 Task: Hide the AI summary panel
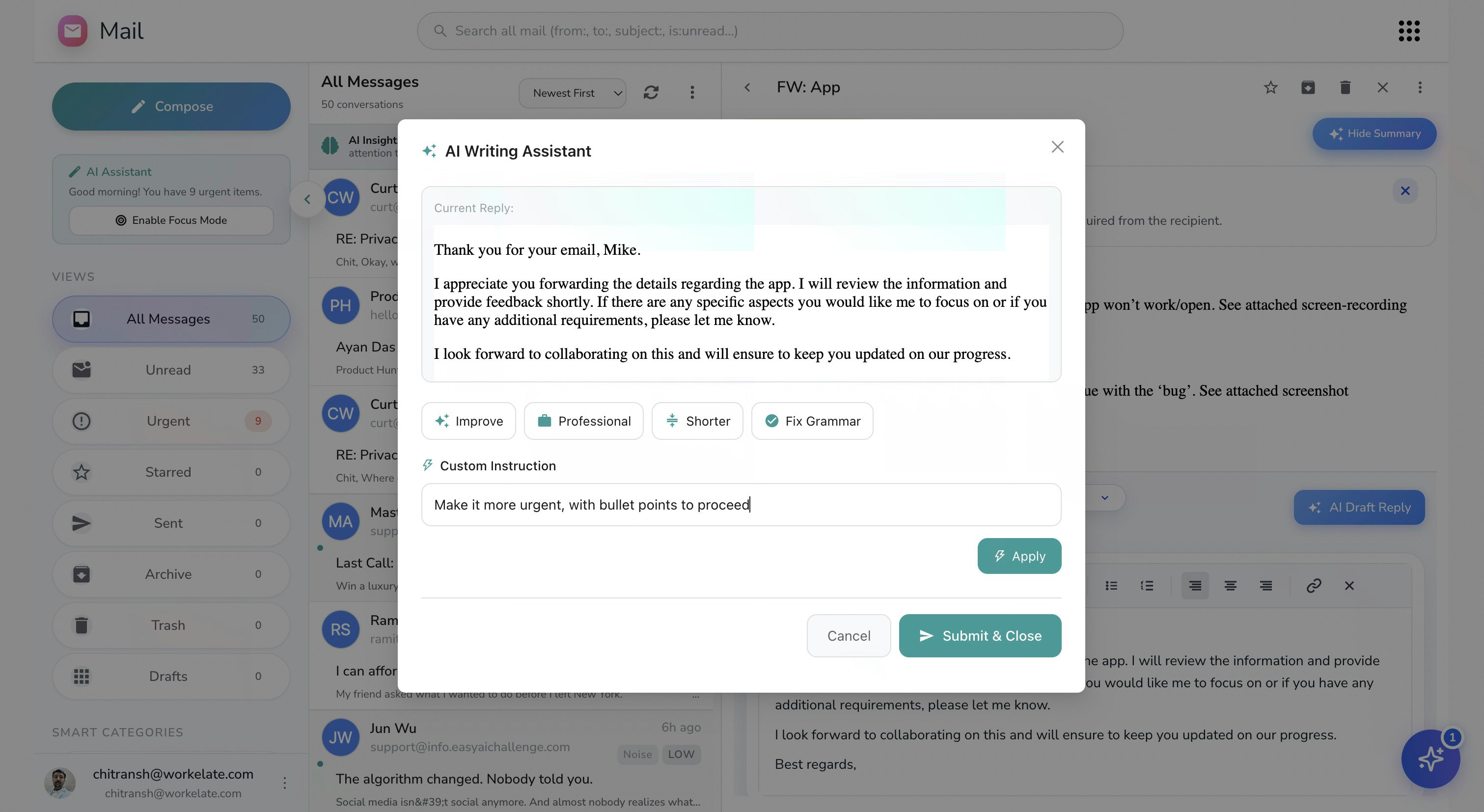[x=1374, y=134]
